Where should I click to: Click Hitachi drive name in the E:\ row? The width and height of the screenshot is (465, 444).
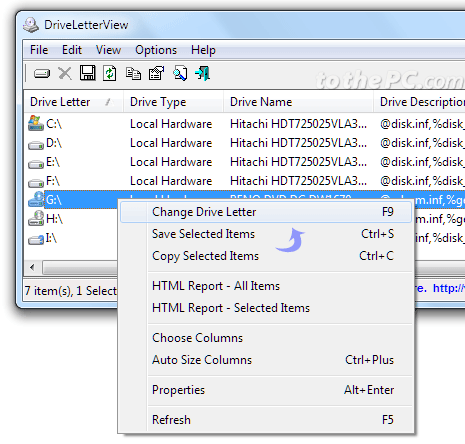[298, 162]
